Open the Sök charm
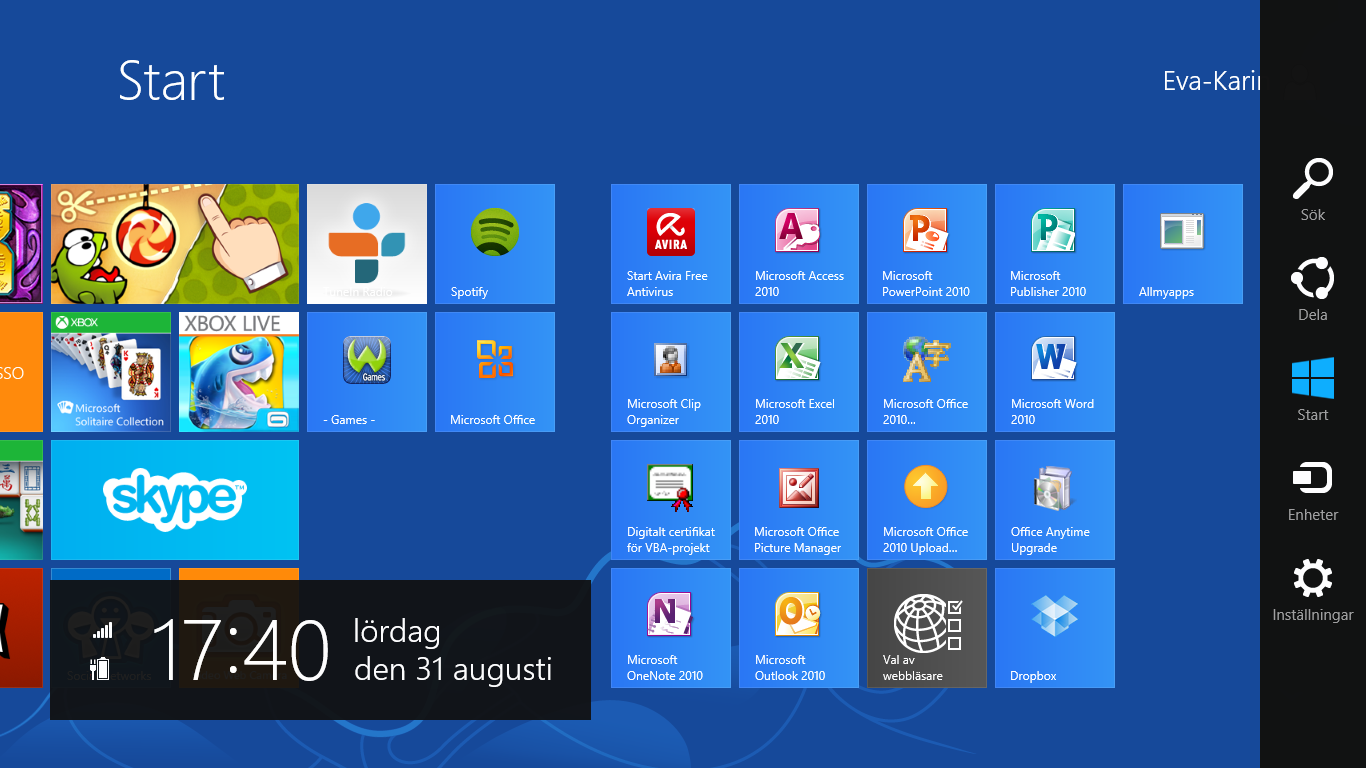 (1312, 190)
